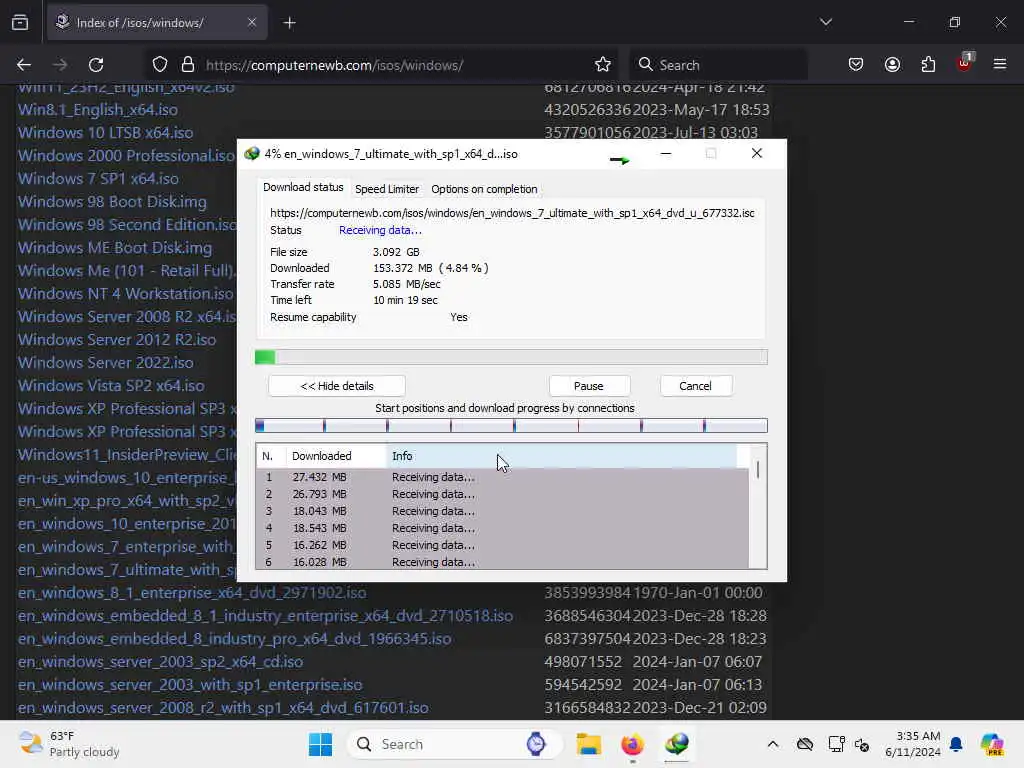Open the Firefox tracking protection shield icon

point(160,65)
